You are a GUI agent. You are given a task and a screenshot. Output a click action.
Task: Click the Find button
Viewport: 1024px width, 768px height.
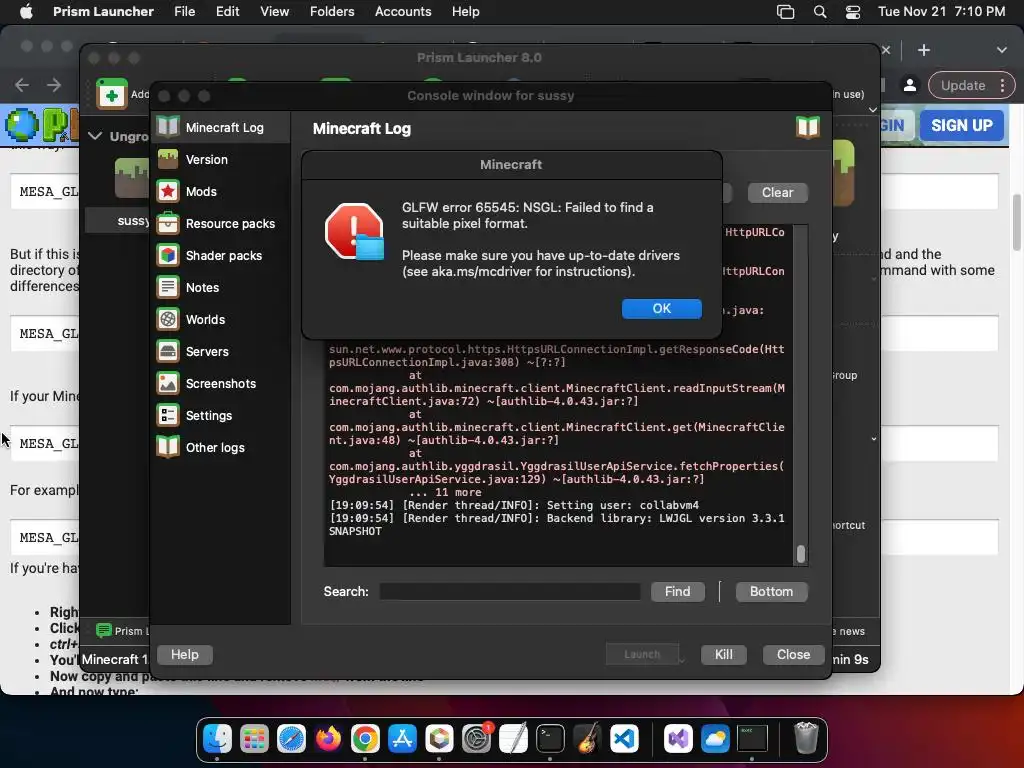[677, 592]
